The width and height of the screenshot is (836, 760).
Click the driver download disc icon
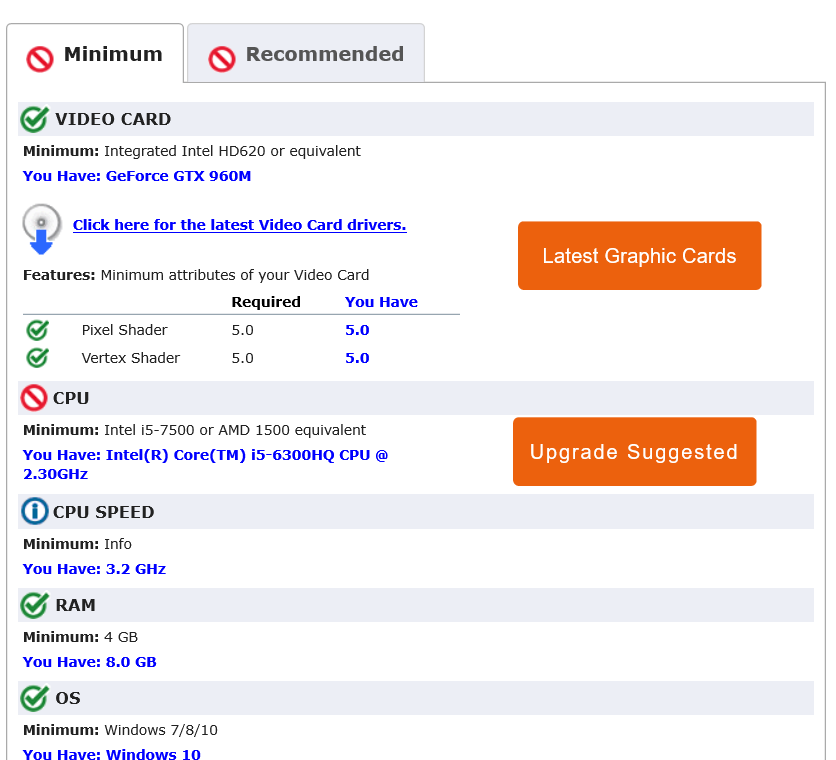coord(42,229)
